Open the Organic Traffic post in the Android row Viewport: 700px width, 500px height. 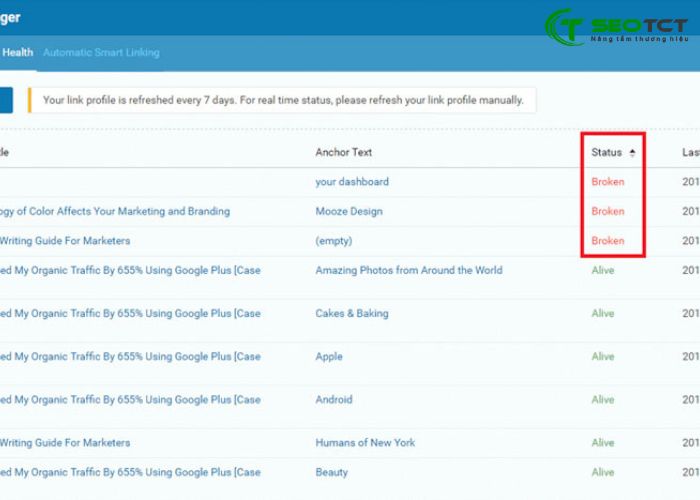pyautogui.click(x=130, y=400)
